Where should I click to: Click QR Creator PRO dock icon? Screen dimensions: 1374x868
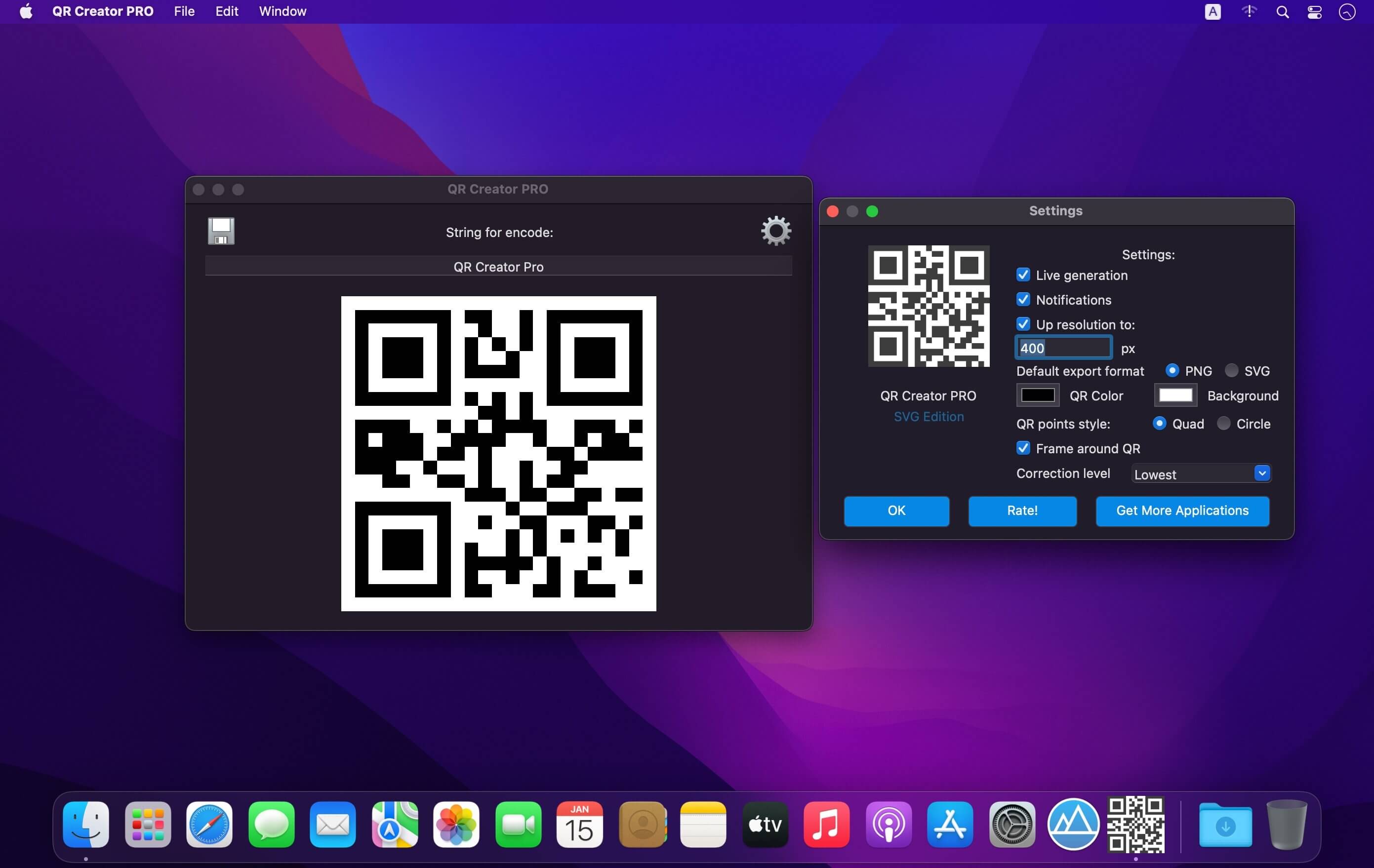tap(1135, 824)
